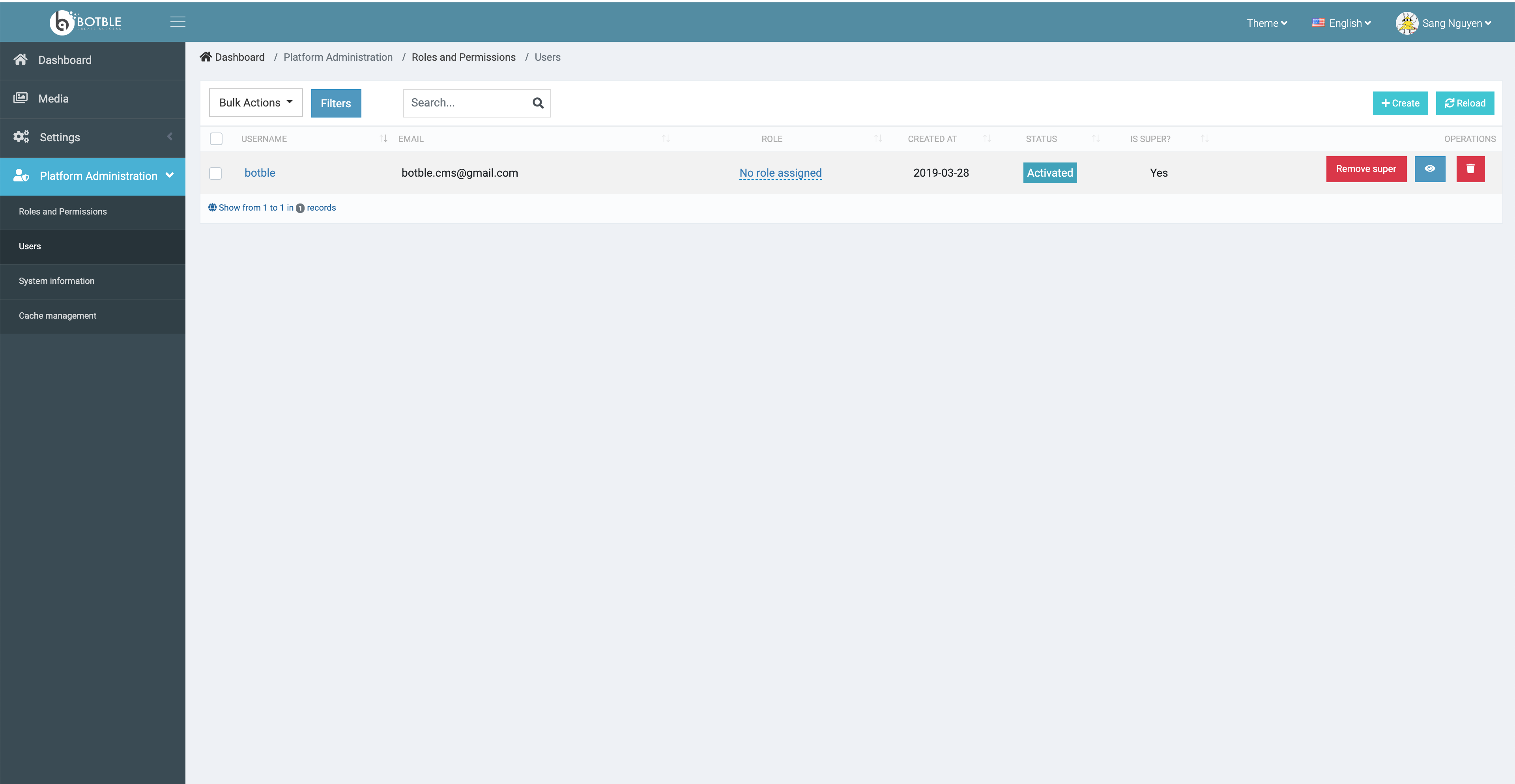Viewport: 1515px width, 784px height.
Task: Click the Remove super button
Action: [1365, 169]
